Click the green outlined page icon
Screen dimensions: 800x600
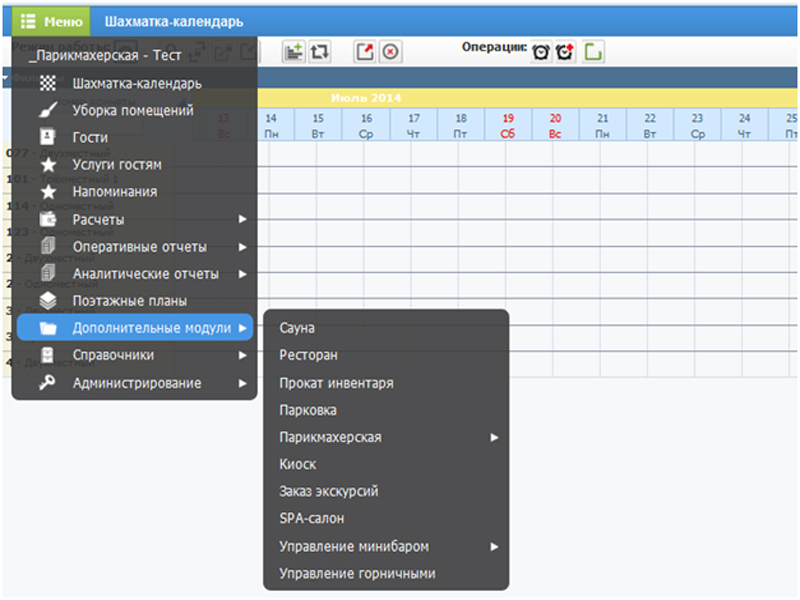click(593, 52)
